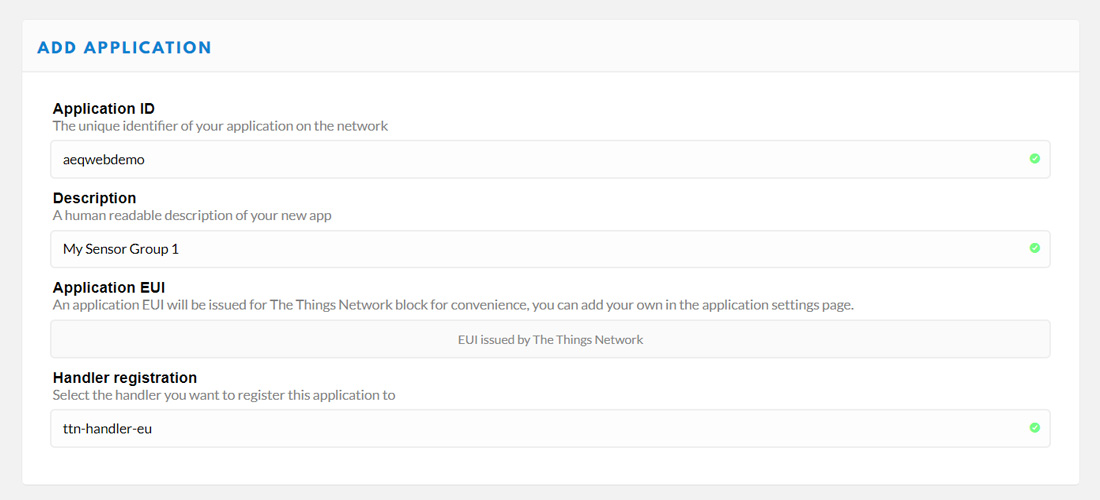Click the application EUI explanation text
This screenshot has width=1100, height=500.
453,306
